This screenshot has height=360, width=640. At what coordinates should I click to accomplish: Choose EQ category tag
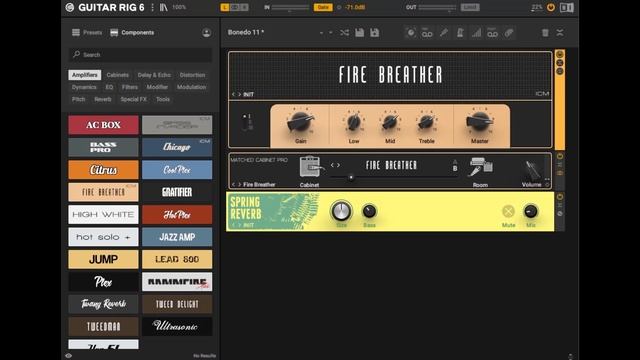109,87
